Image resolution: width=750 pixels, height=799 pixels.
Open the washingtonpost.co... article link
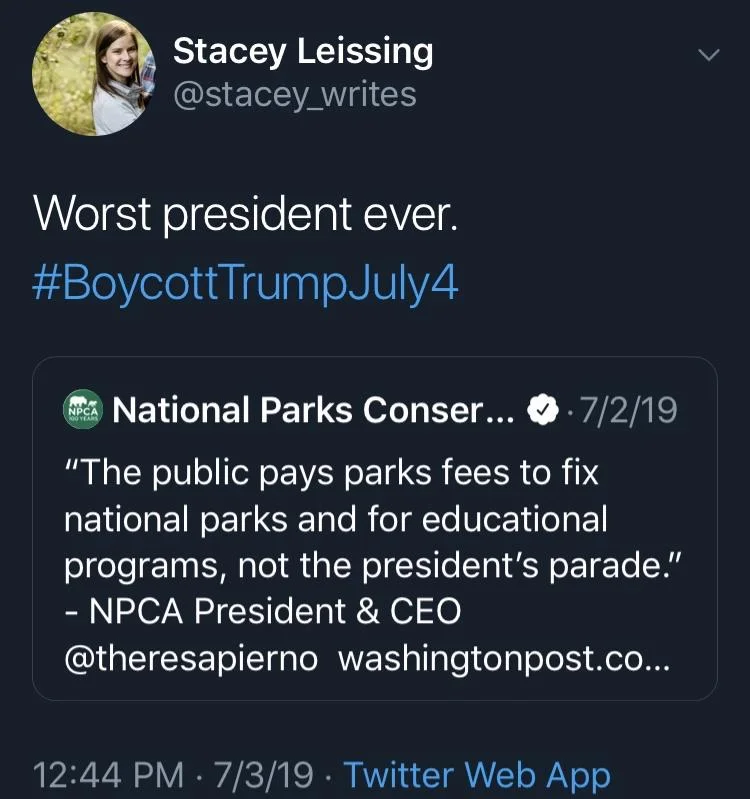click(x=504, y=658)
